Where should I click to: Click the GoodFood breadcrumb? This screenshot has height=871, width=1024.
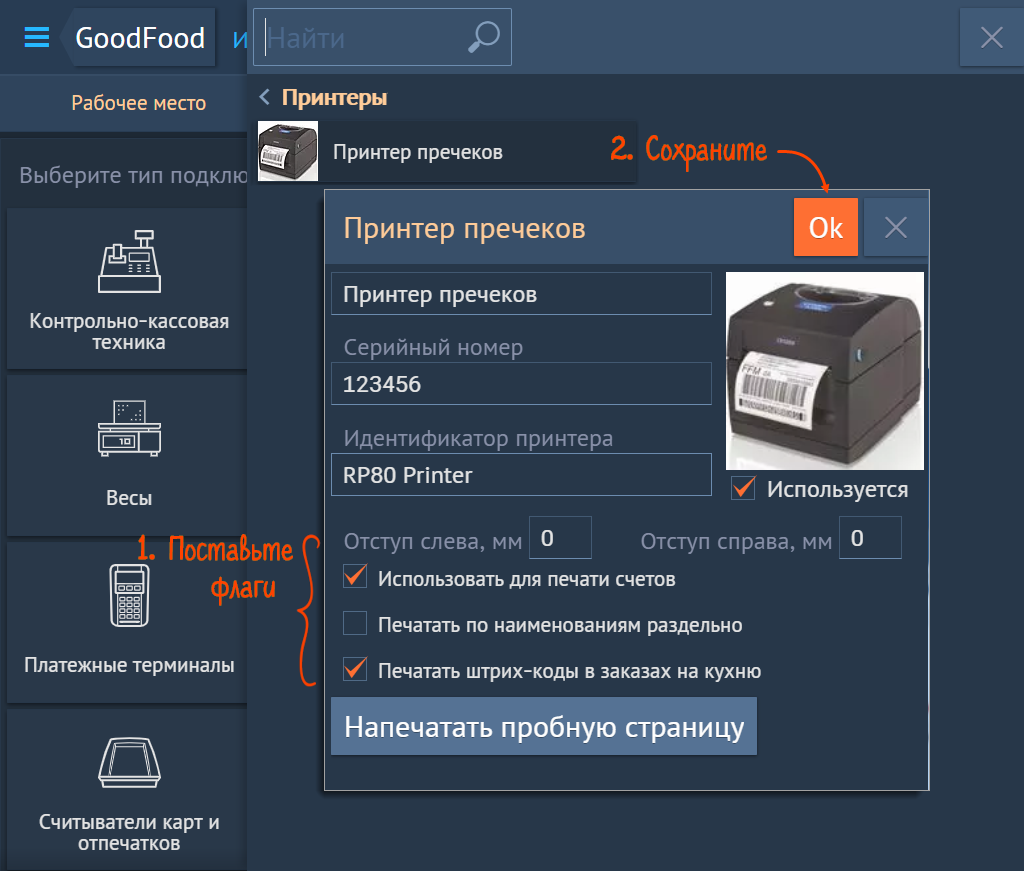[x=140, y=39]
